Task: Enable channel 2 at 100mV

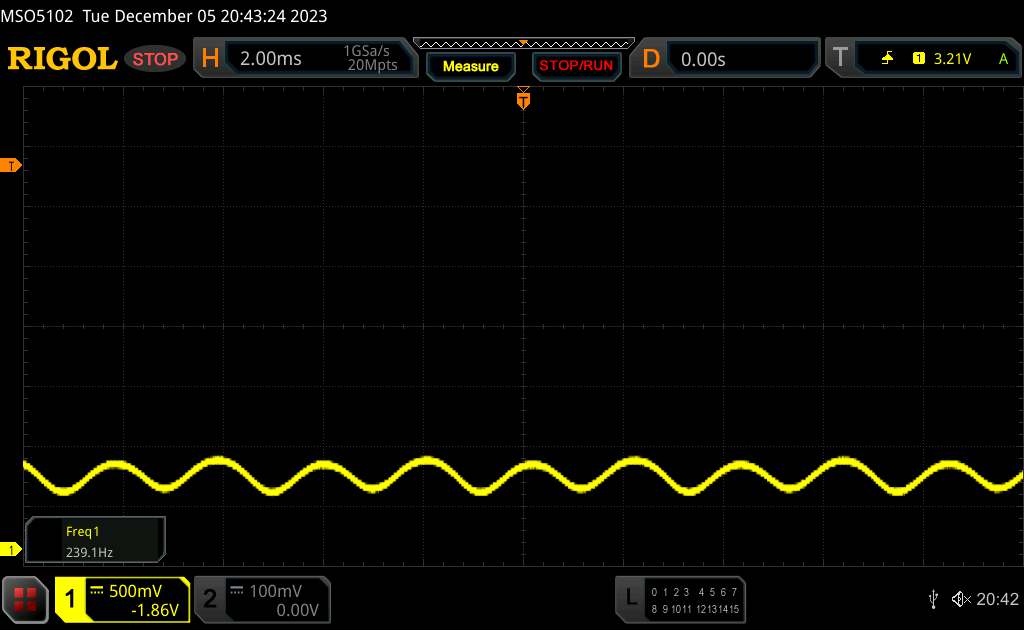Action: 211,599
